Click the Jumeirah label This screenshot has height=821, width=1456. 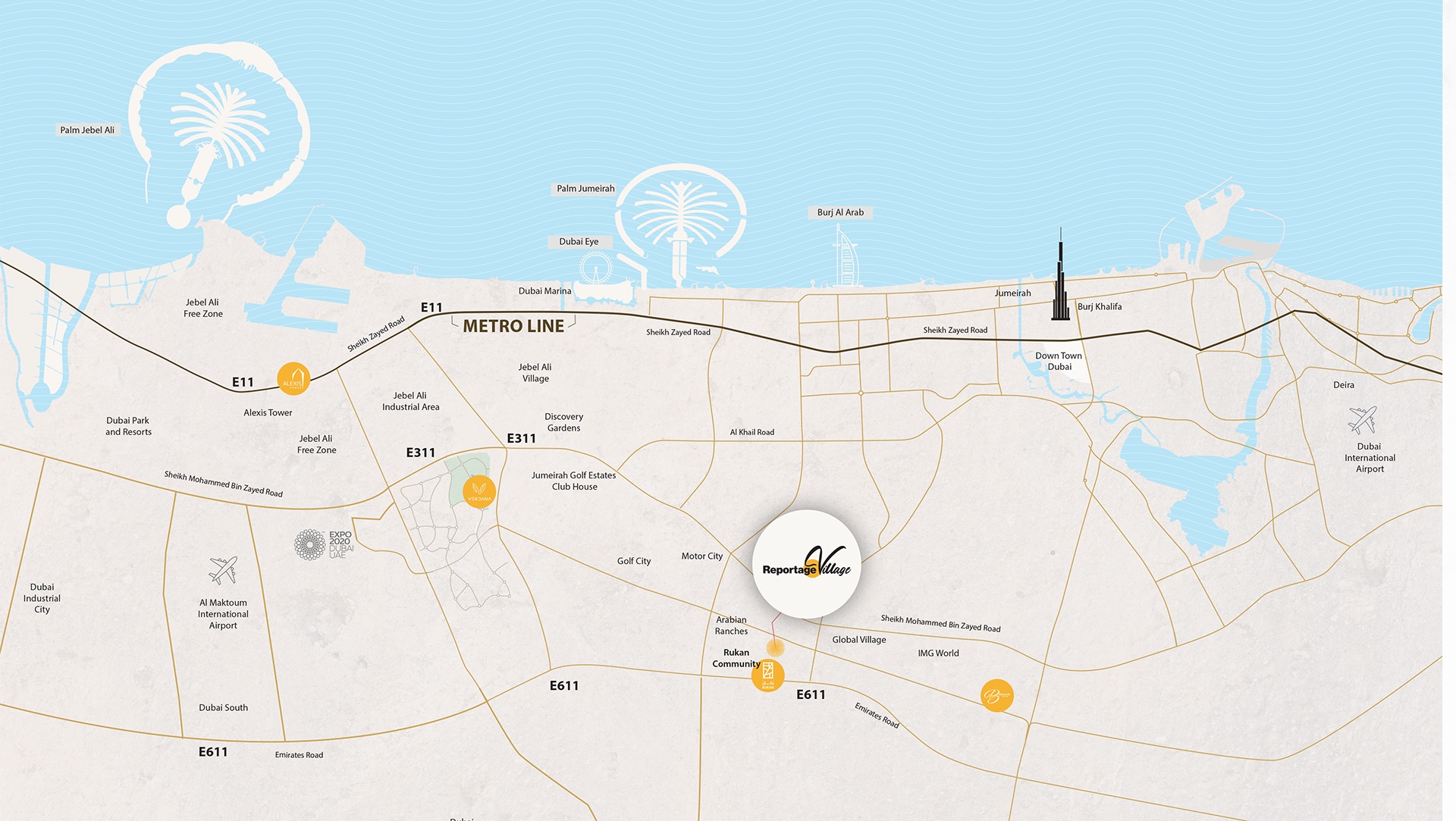(1013, 293)
